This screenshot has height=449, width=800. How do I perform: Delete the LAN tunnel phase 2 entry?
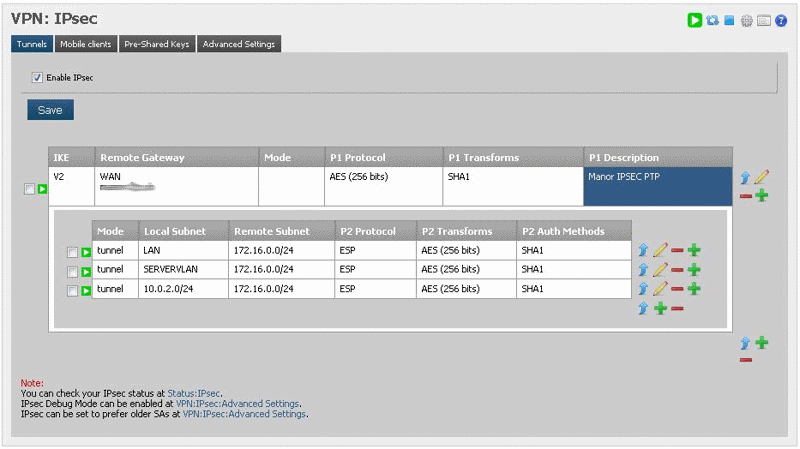point(677,250)
